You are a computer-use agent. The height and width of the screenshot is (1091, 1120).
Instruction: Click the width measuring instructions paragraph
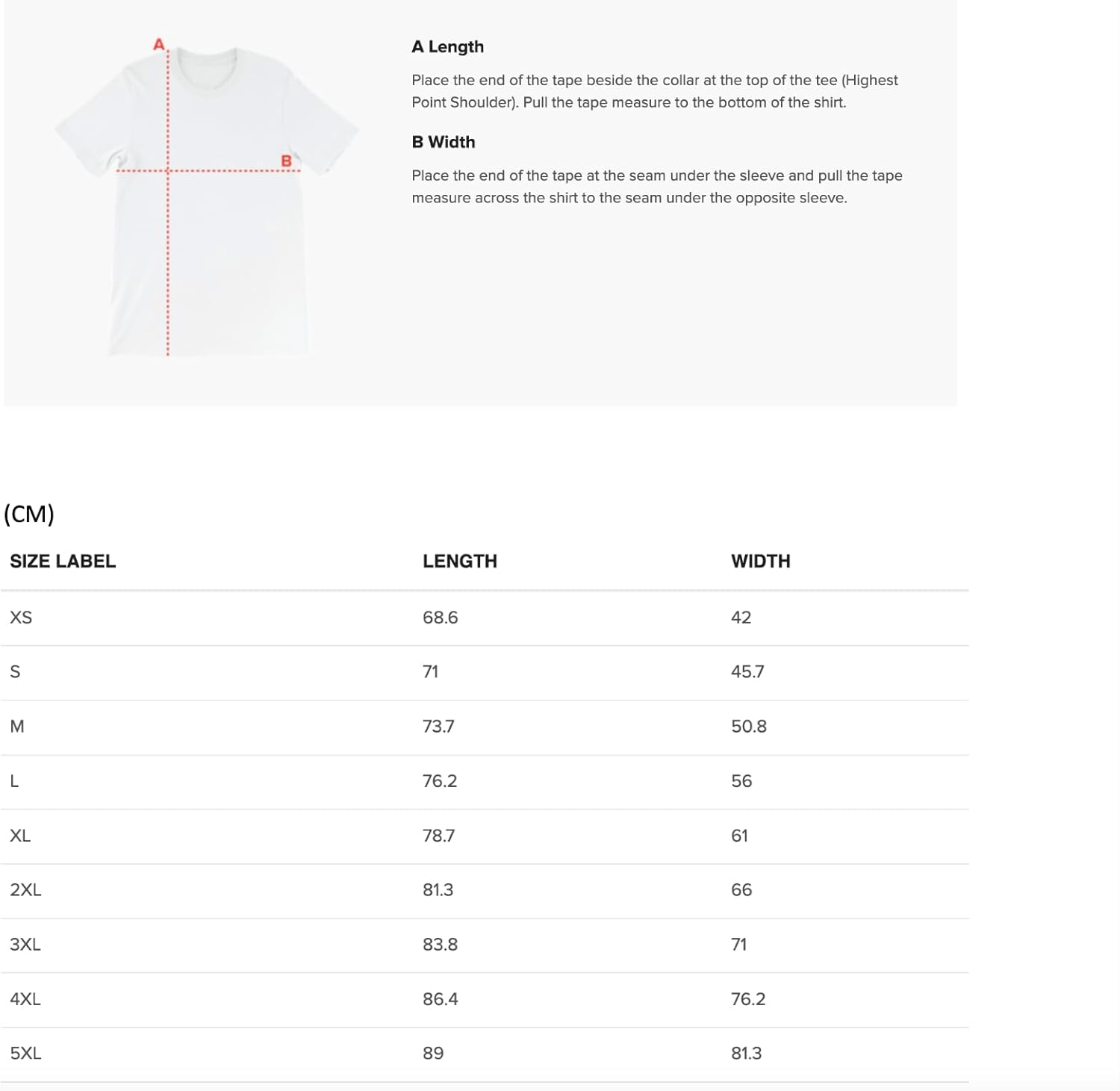click(656, 187)
